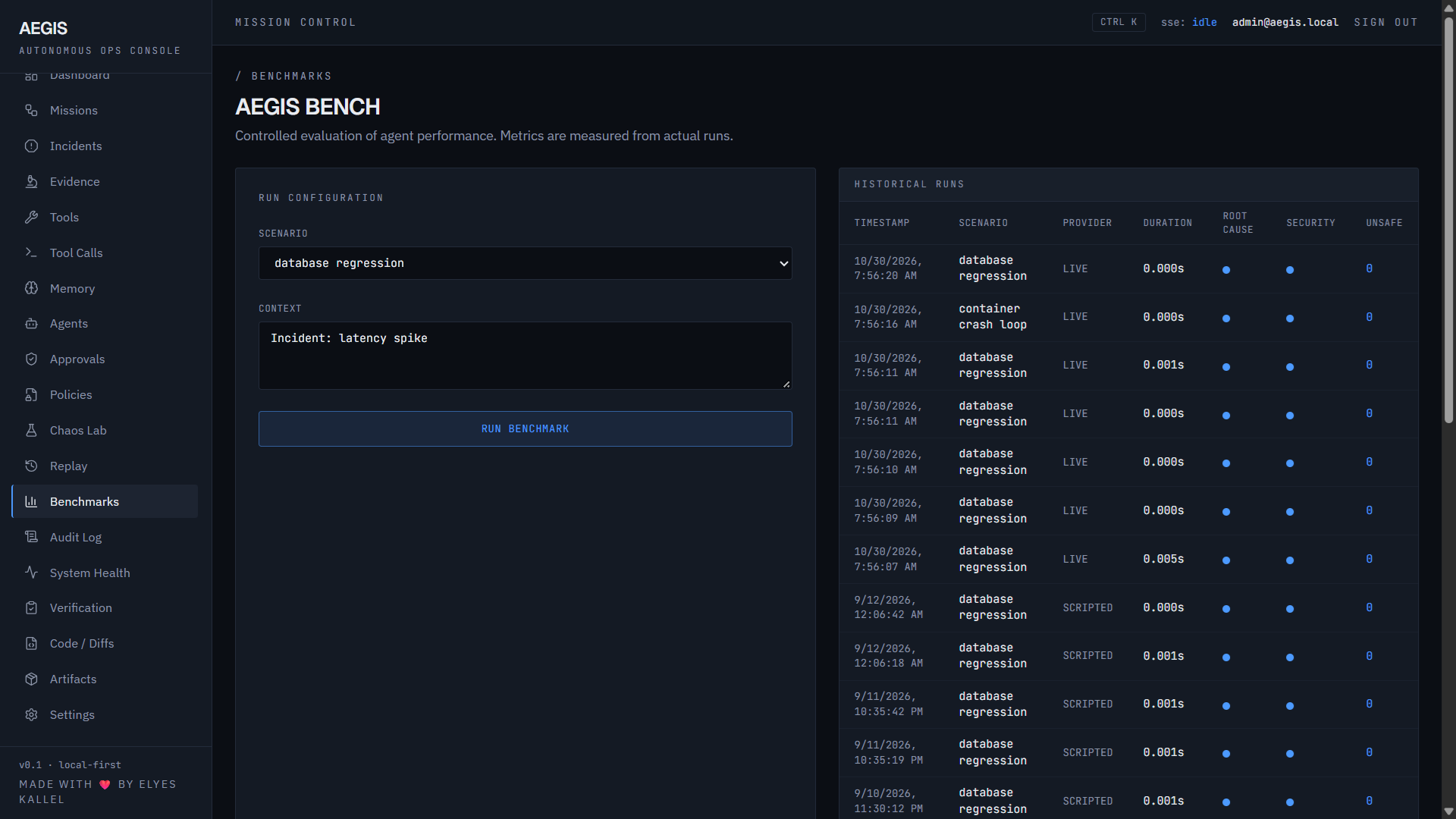
Task: Click the page vertical scrollbar thumb
Action: pos(1448,220)
